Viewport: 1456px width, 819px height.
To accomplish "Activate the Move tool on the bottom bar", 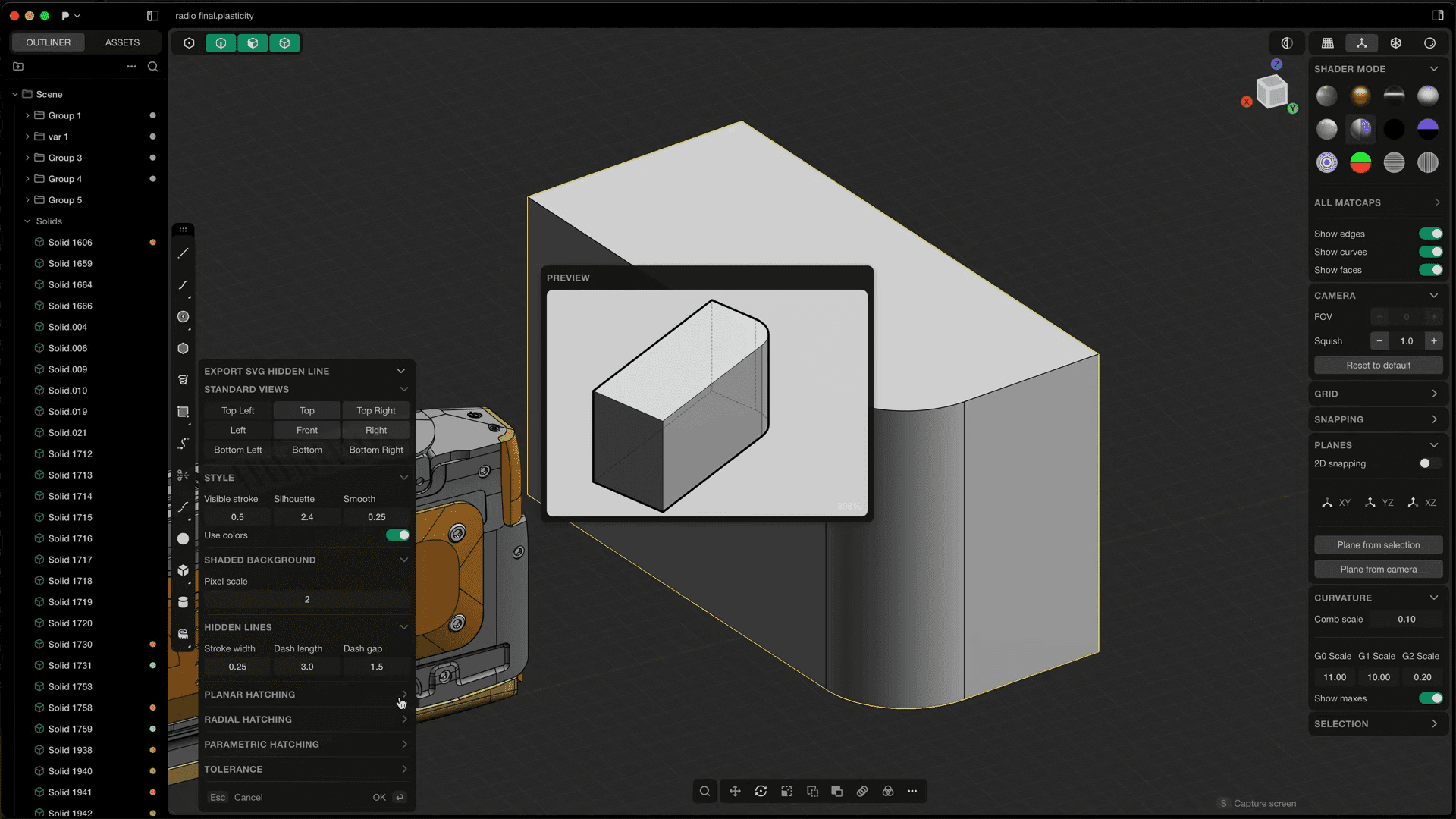I will tap(735, 791).
